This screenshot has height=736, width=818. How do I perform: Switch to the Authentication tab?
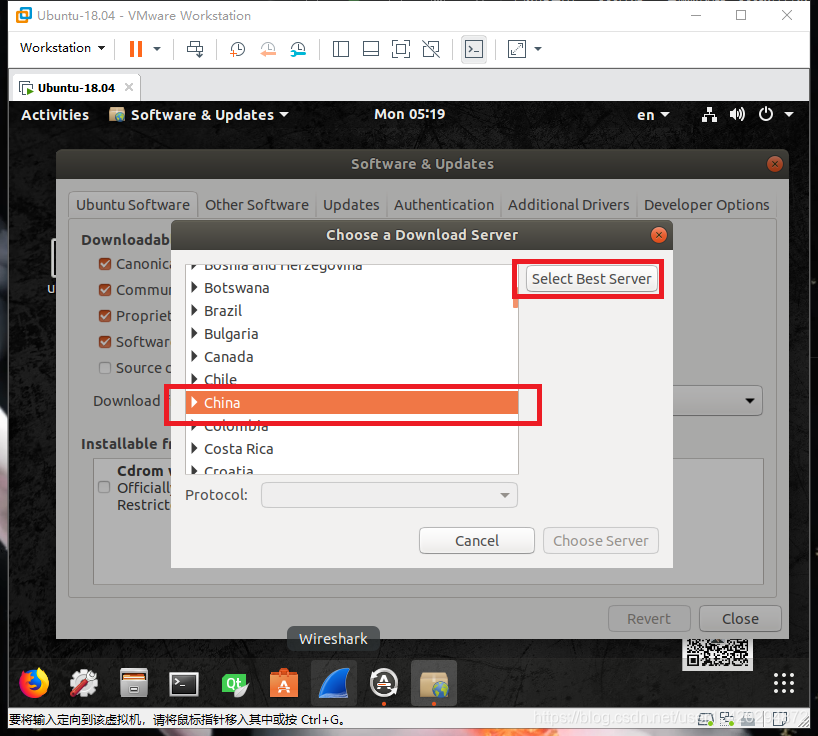click(443, 204)
